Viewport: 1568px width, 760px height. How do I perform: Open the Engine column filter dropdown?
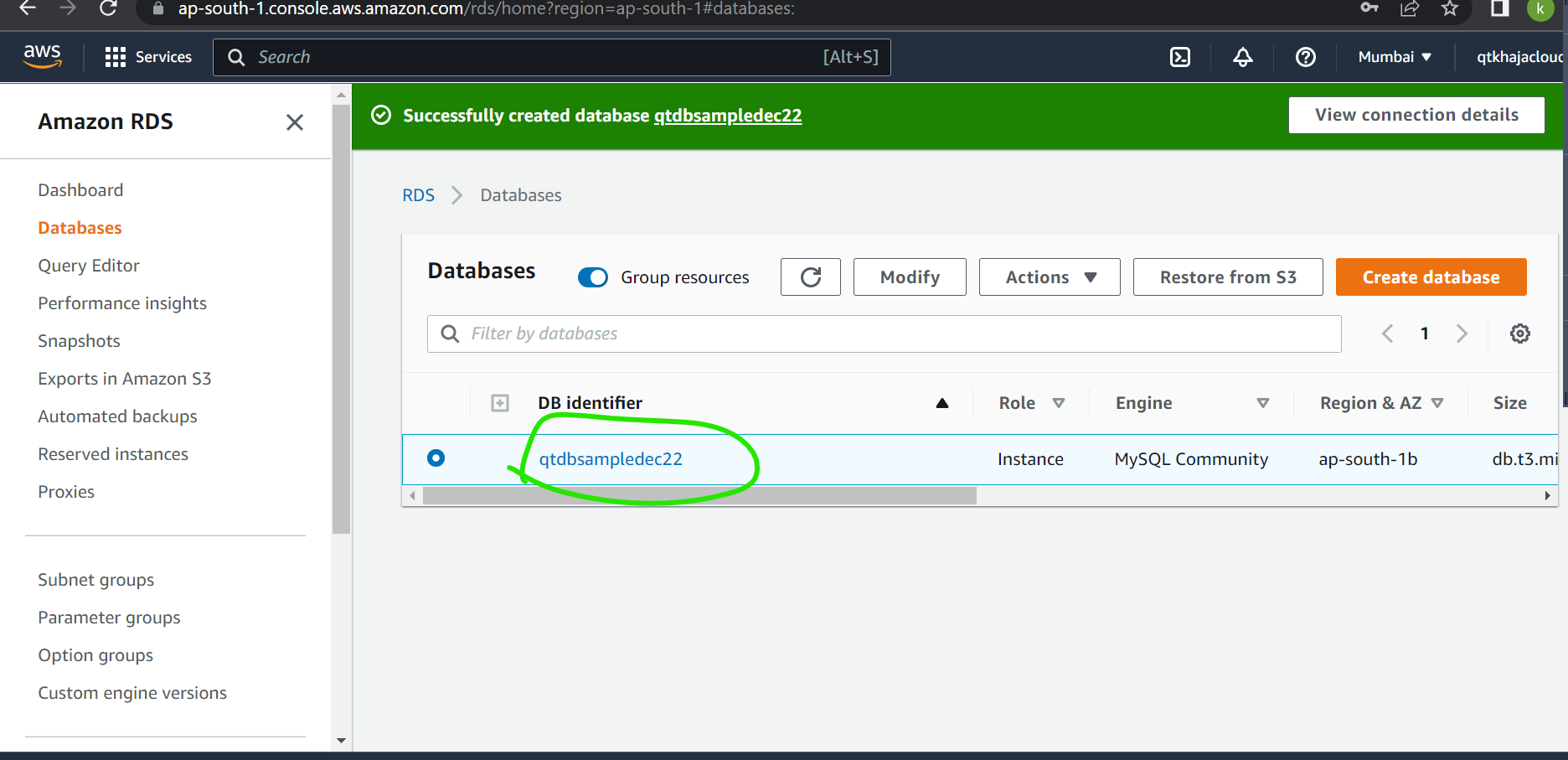tap(1262, 403)
